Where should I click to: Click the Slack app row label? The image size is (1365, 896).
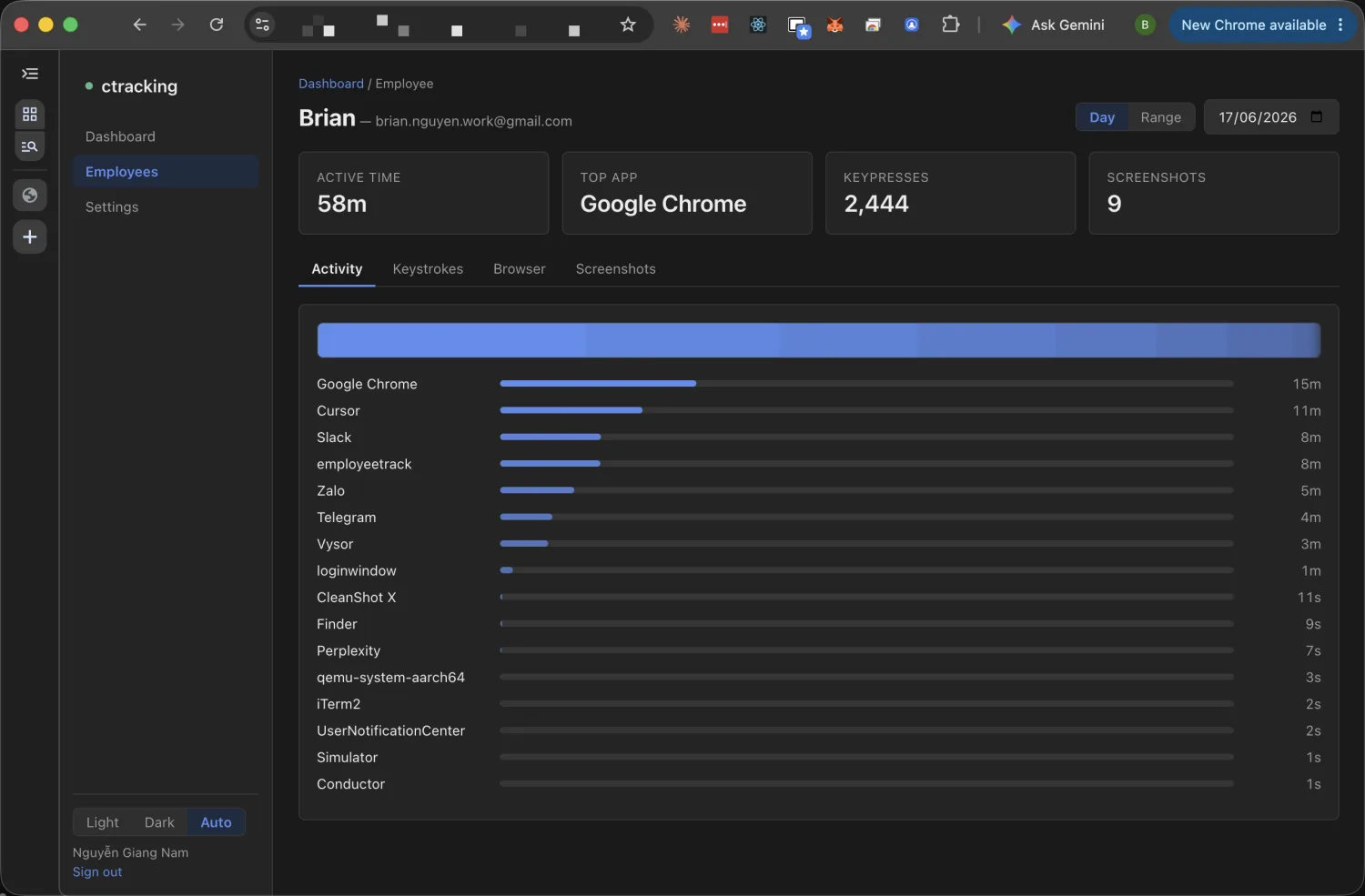click(334, 438)
